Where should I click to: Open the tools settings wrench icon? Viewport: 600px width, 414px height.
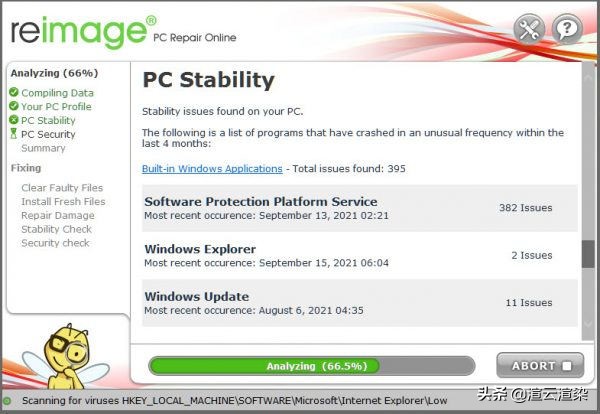tap(530, 29)
